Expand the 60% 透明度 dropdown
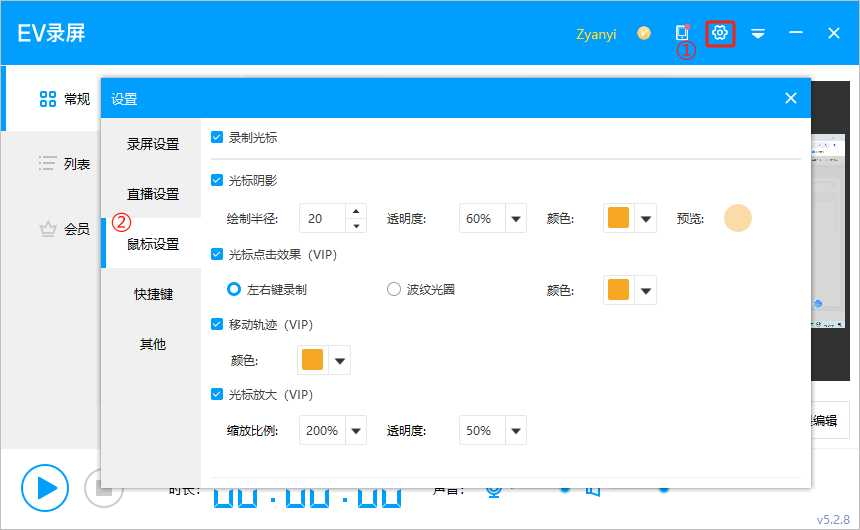Screen dimensions: 860x530 pyautogui.click(x=515, y=219)
